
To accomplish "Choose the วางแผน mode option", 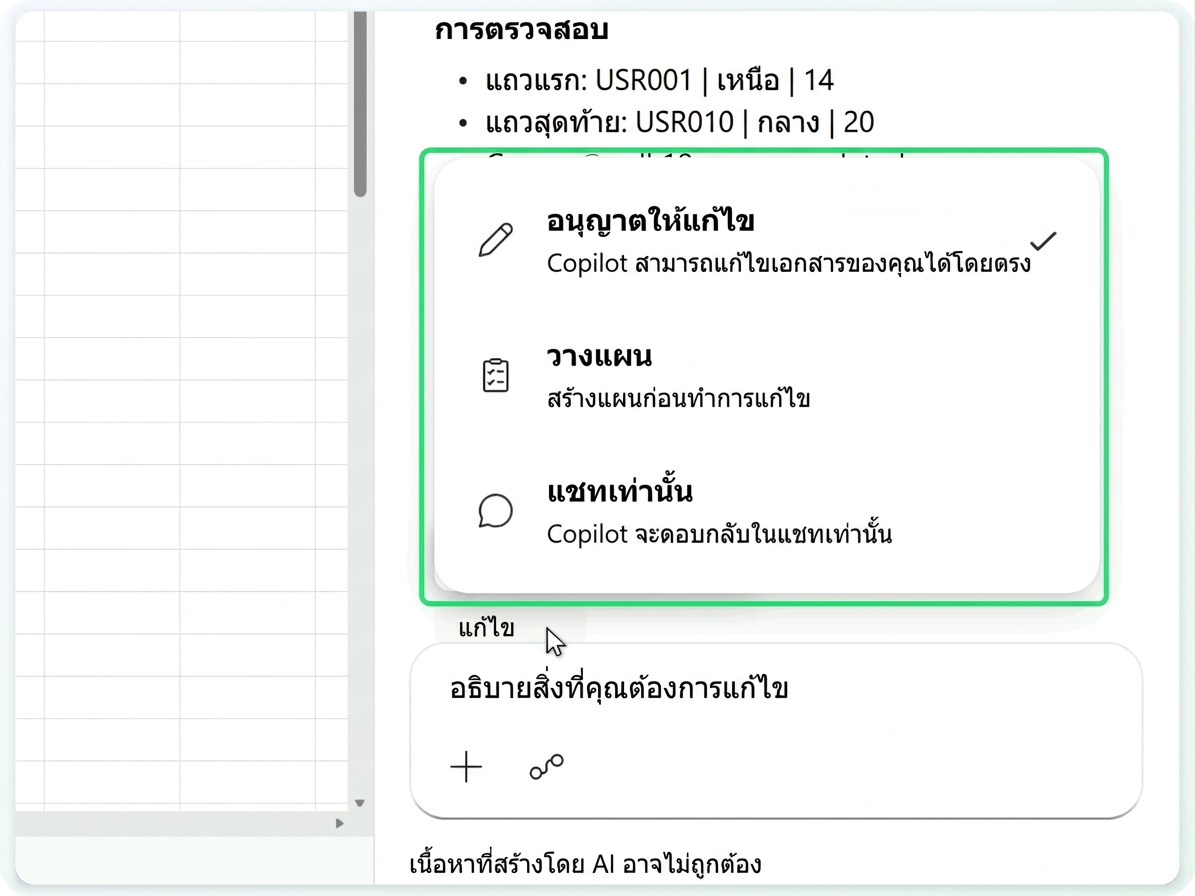I will [767, 376].
